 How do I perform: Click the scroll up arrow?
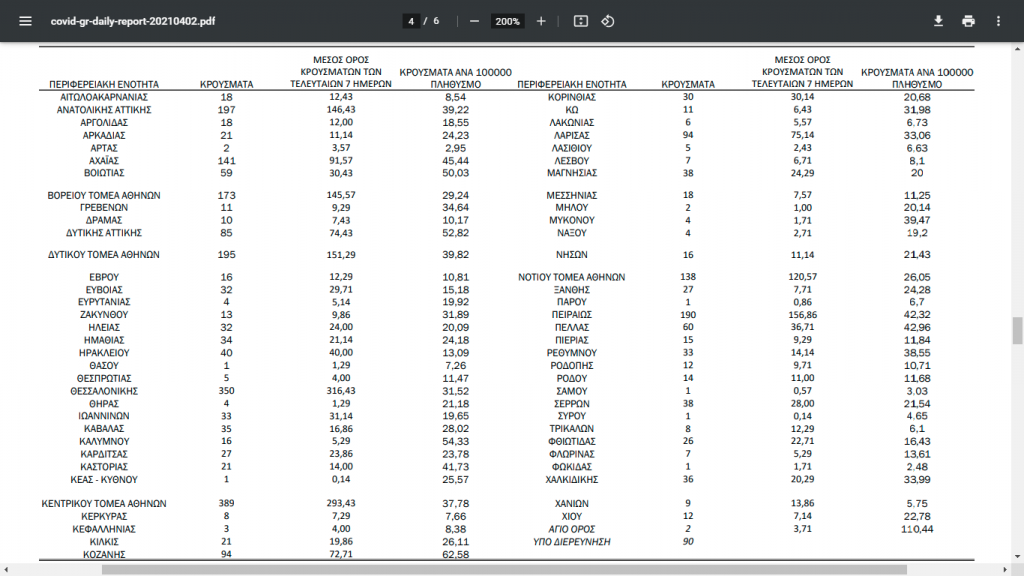pyautogui.click(x=1017, y=48)
